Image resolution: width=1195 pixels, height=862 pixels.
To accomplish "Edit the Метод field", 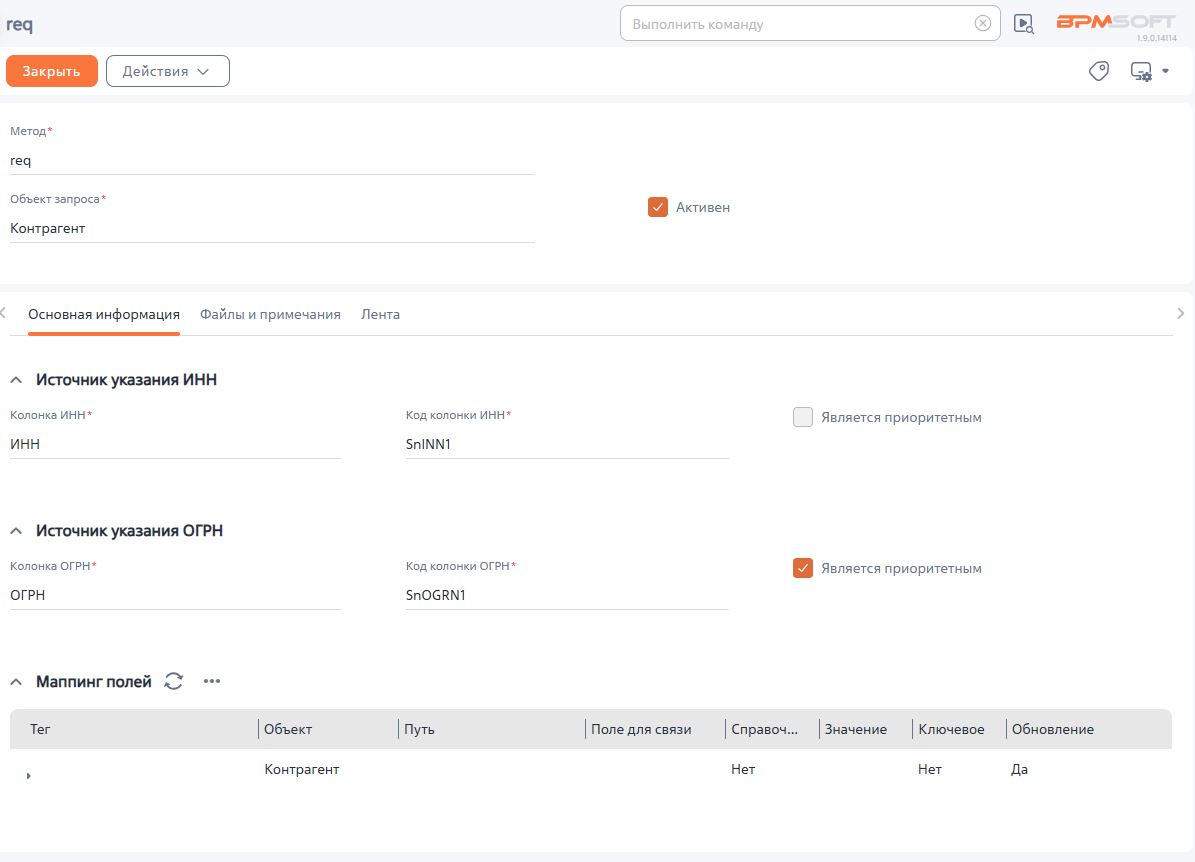I will [272, 160].
